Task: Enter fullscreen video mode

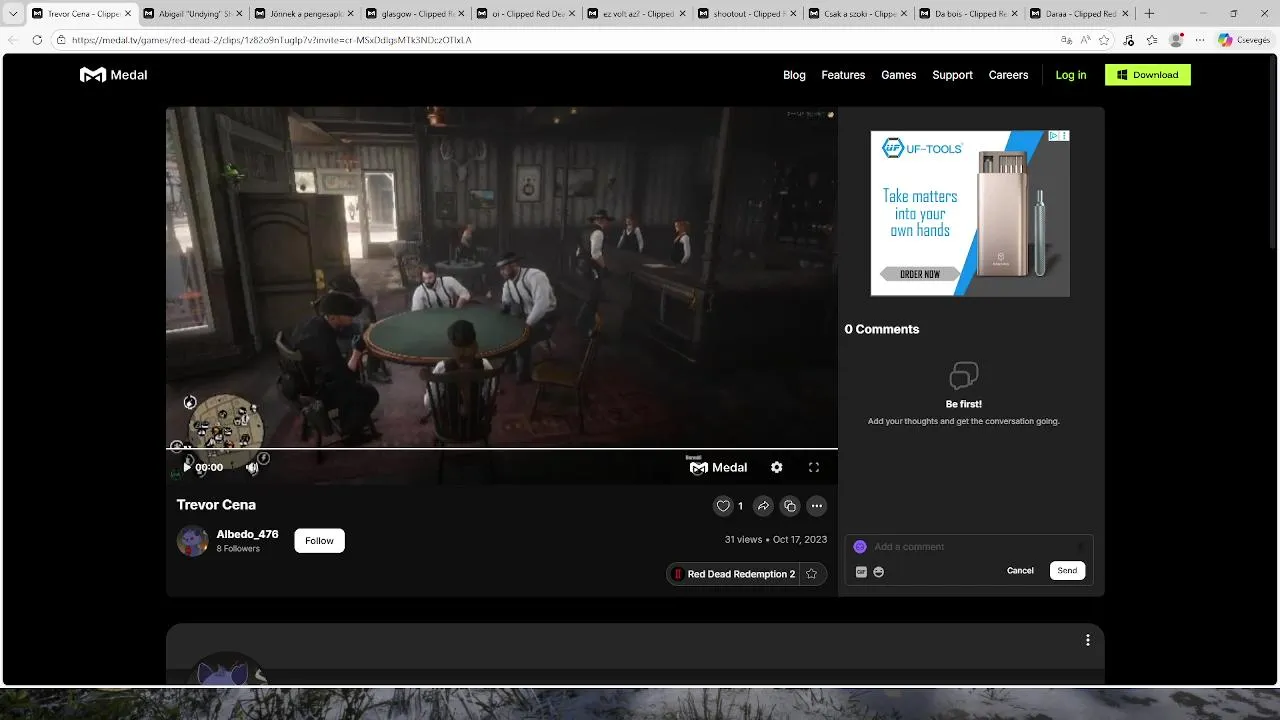Action: point(814,467)
